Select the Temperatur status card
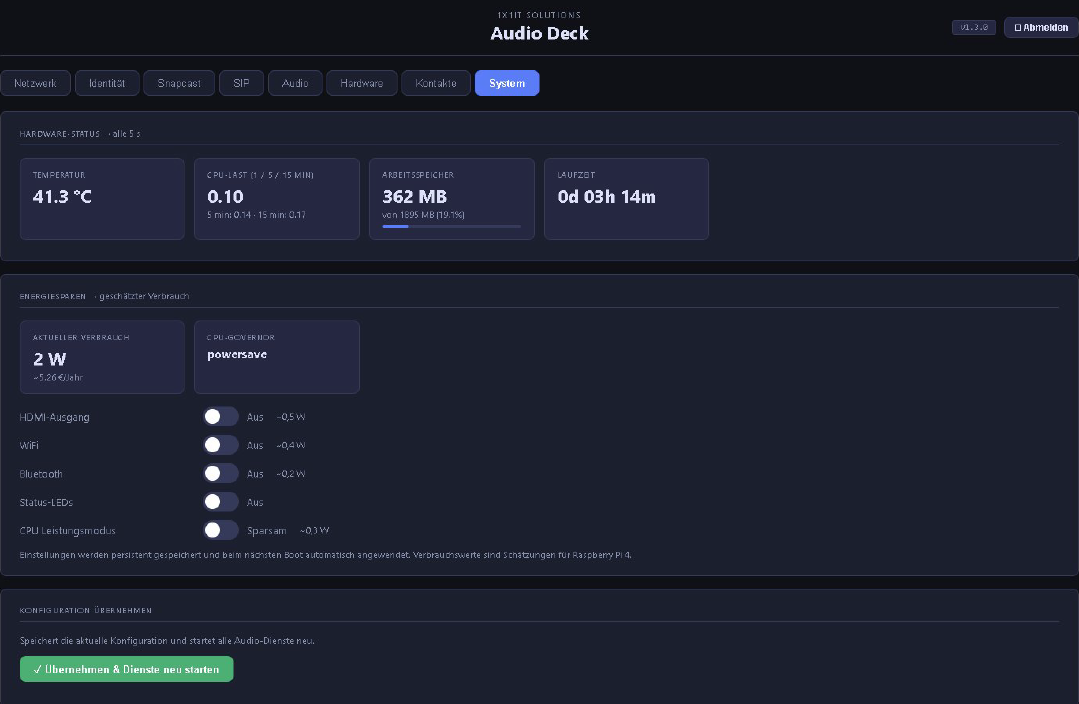 (x=102, y=198)
